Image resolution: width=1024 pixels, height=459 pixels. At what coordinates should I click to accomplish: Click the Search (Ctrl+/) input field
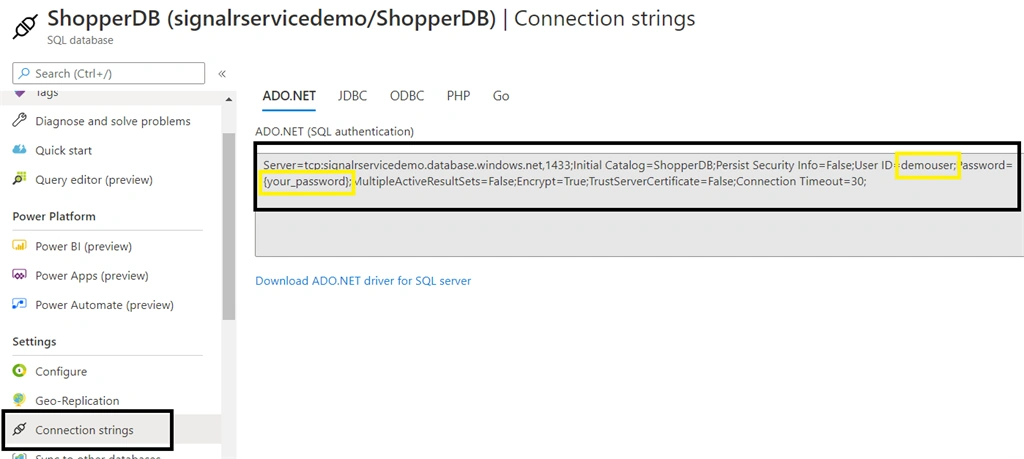108,73
